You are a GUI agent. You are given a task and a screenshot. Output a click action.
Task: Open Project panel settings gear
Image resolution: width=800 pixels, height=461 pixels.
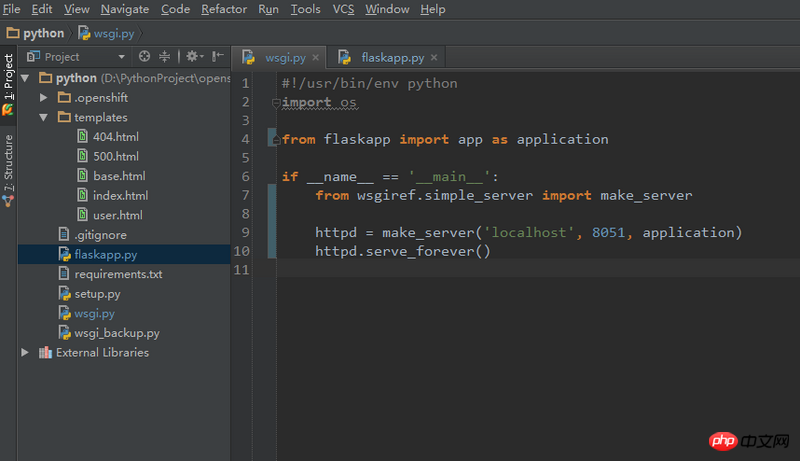(192, 57)
